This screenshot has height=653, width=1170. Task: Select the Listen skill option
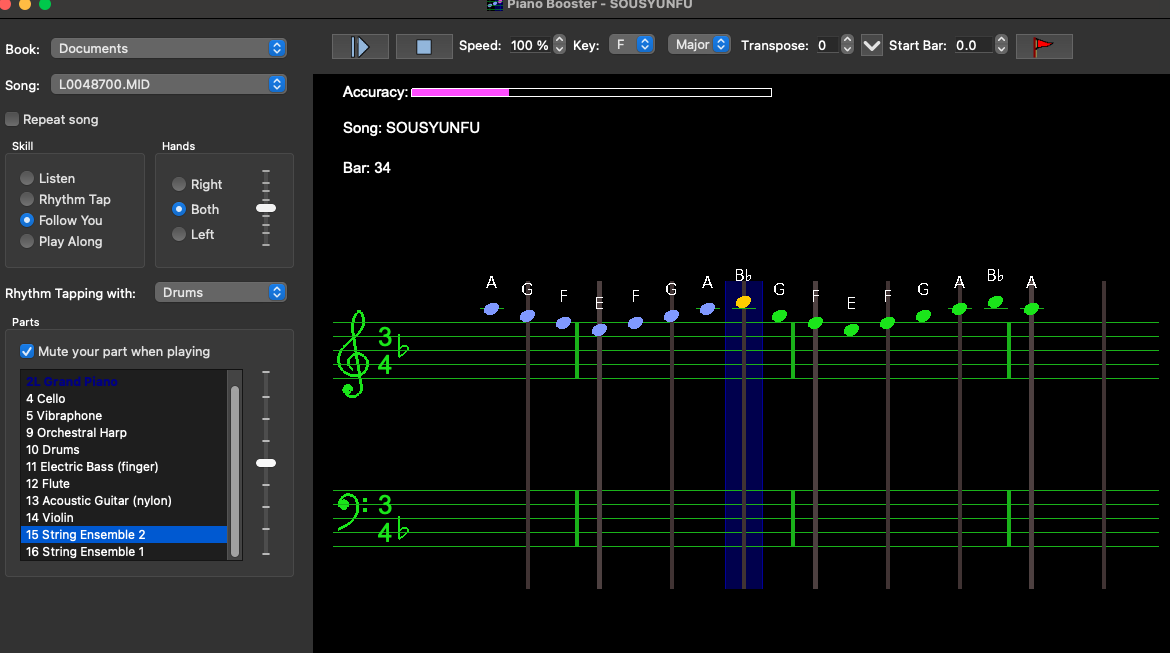click(x=27, y=178)
